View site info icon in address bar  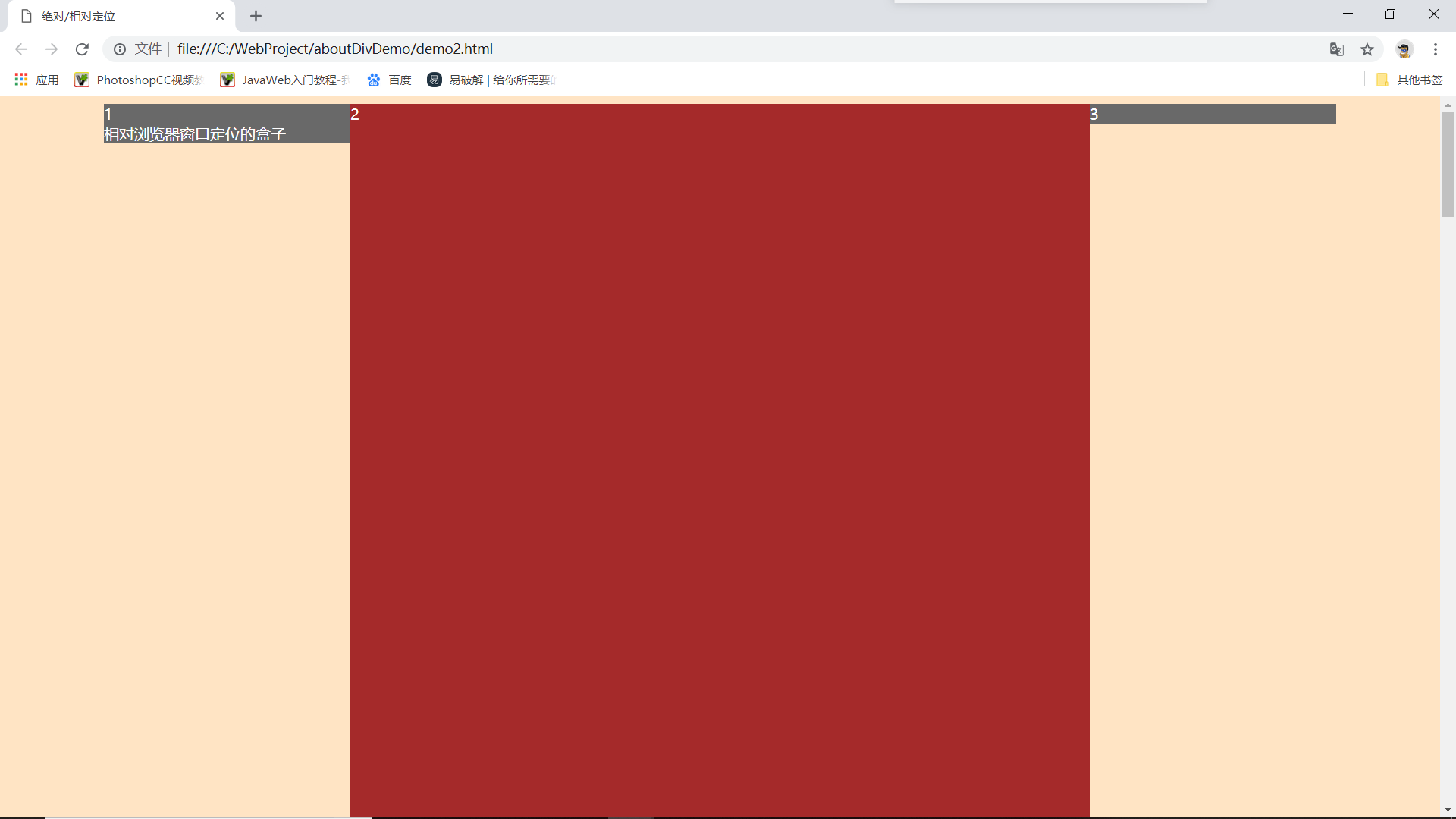(120, 49)
